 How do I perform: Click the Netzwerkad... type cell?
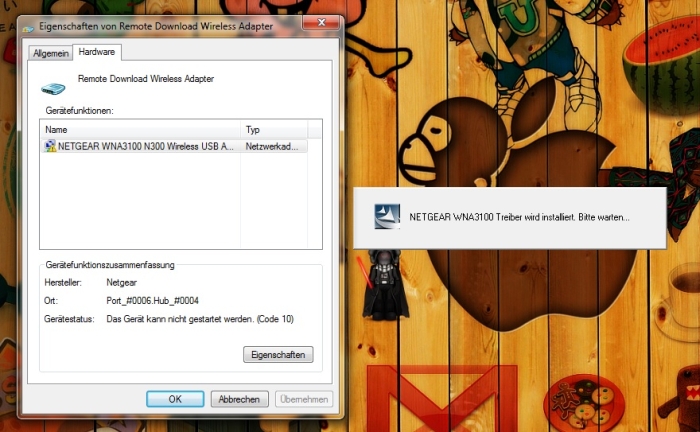[x=272, y=146]
